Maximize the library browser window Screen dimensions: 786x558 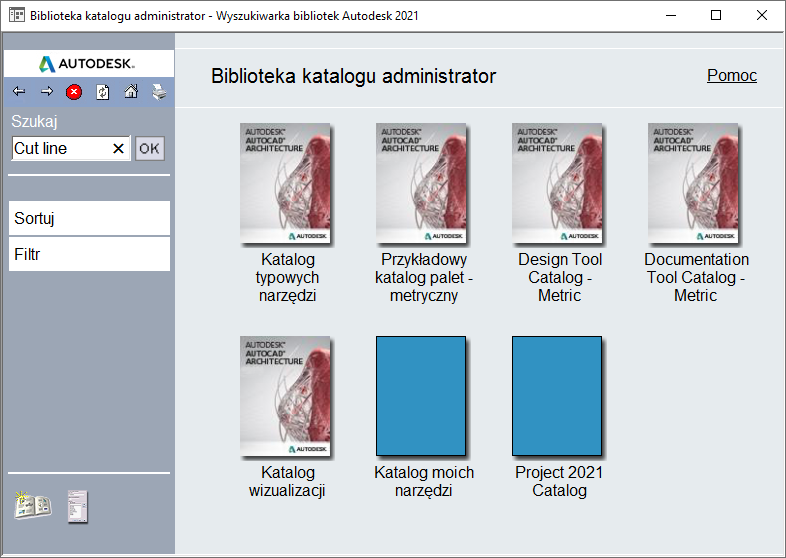[x=716, y=15]
